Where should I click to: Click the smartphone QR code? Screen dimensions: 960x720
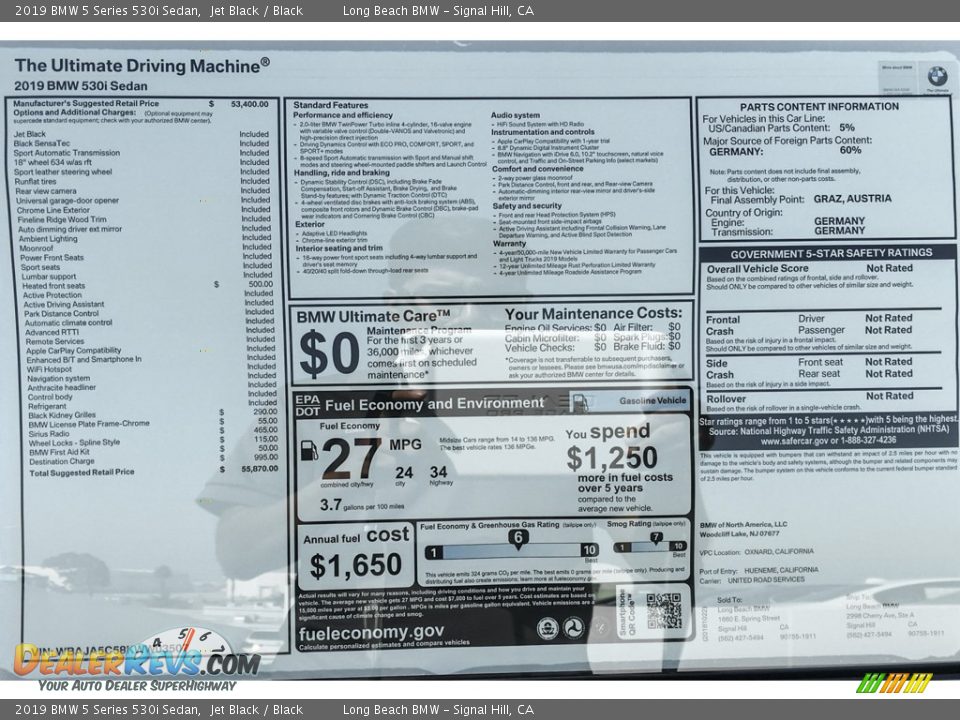pos(662,610)
